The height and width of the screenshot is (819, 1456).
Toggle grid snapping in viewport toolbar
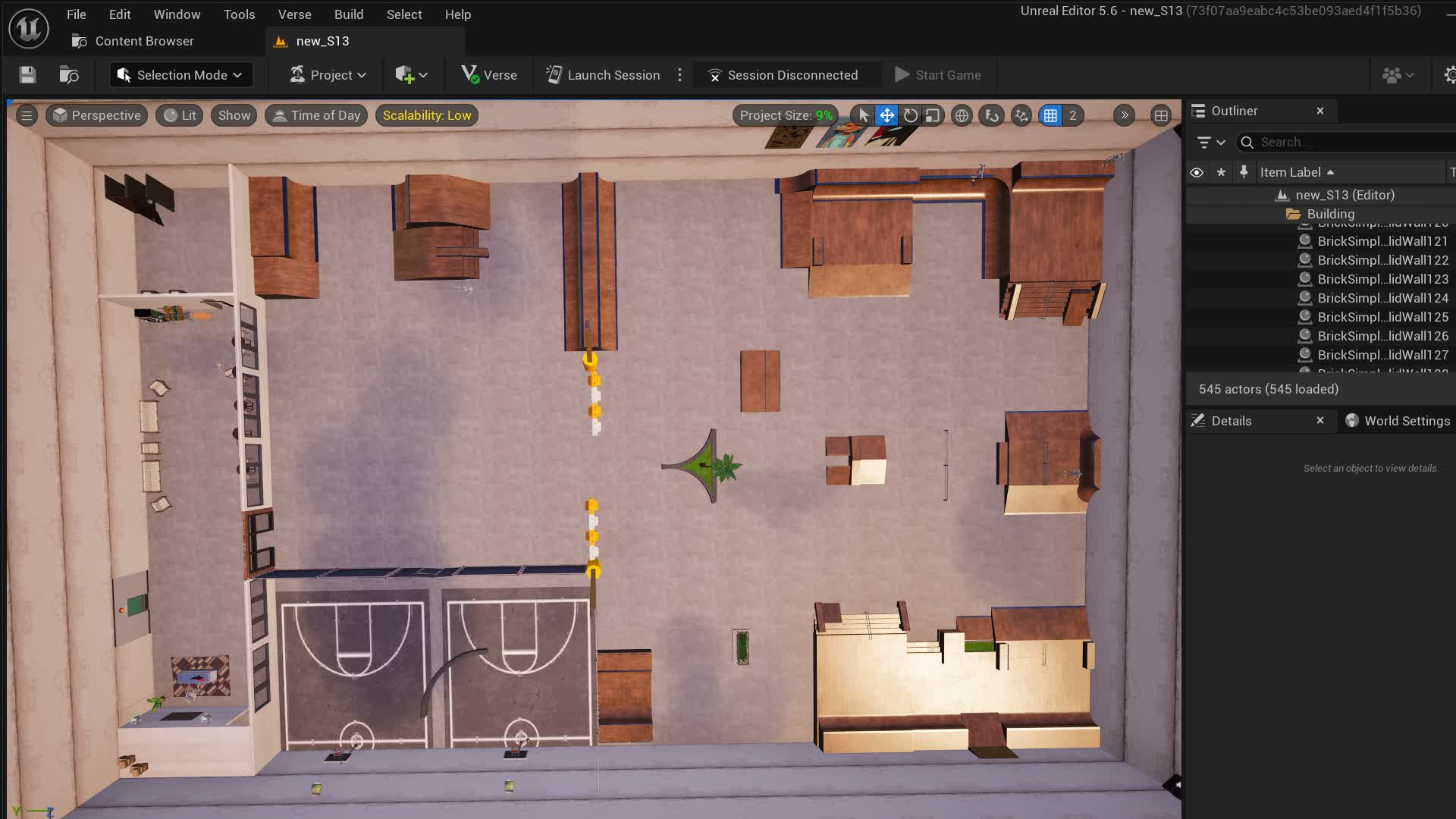click(x=1050, y=115)
